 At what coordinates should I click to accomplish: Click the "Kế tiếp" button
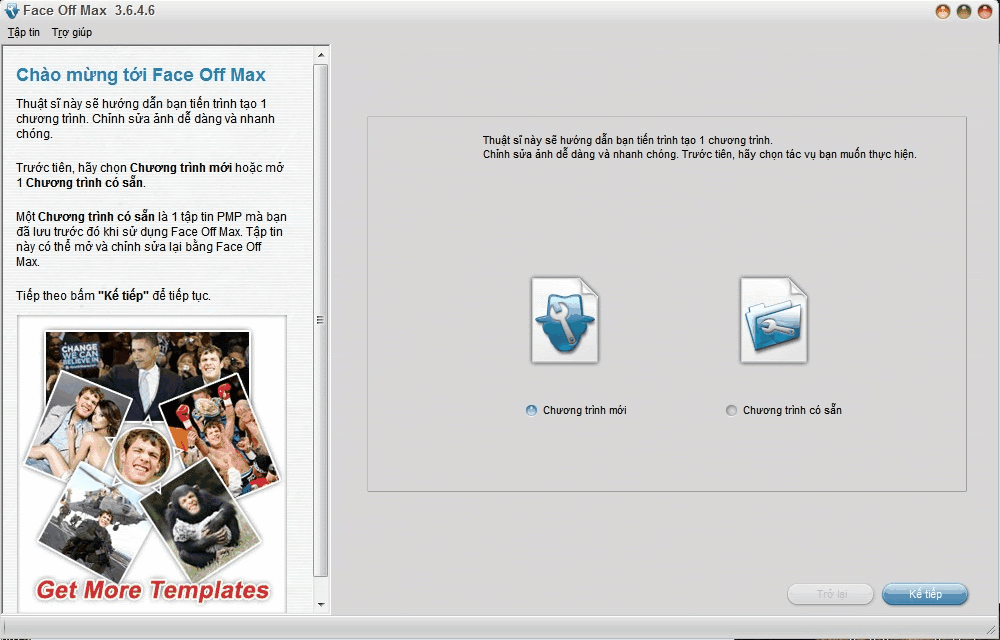click(925, 594)
